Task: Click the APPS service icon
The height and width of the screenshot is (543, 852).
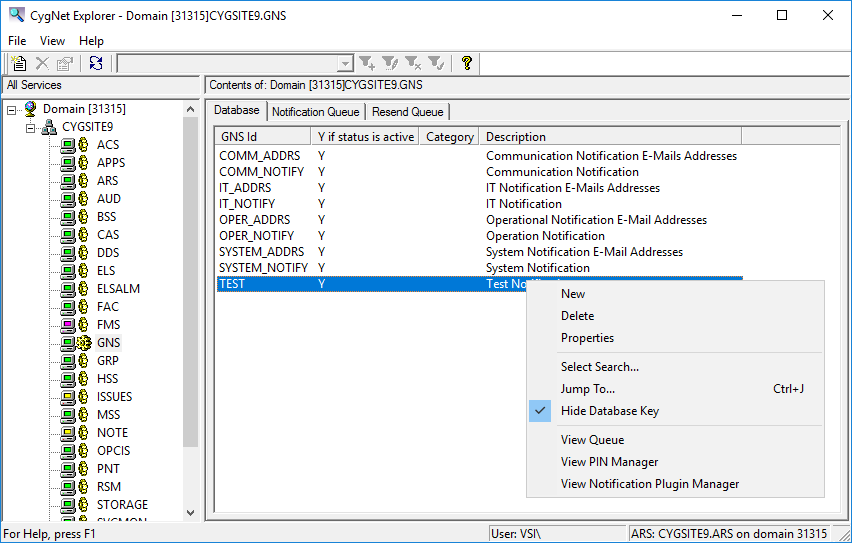Action: point(74,163)
